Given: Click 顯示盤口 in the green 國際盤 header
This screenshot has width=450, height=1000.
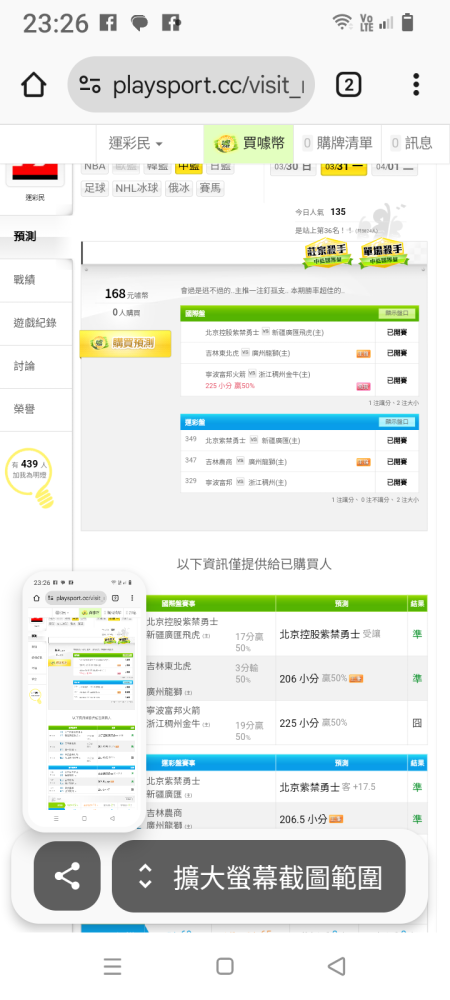Looking at the screenshot, I should (x=397, y=313).
